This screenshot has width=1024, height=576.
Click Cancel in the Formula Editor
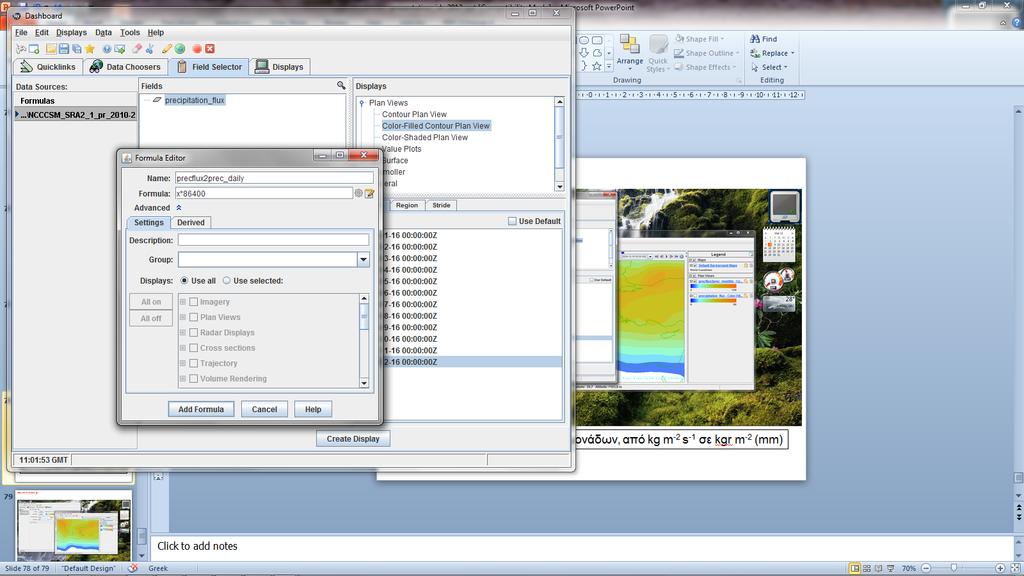(x=264, y=409)
